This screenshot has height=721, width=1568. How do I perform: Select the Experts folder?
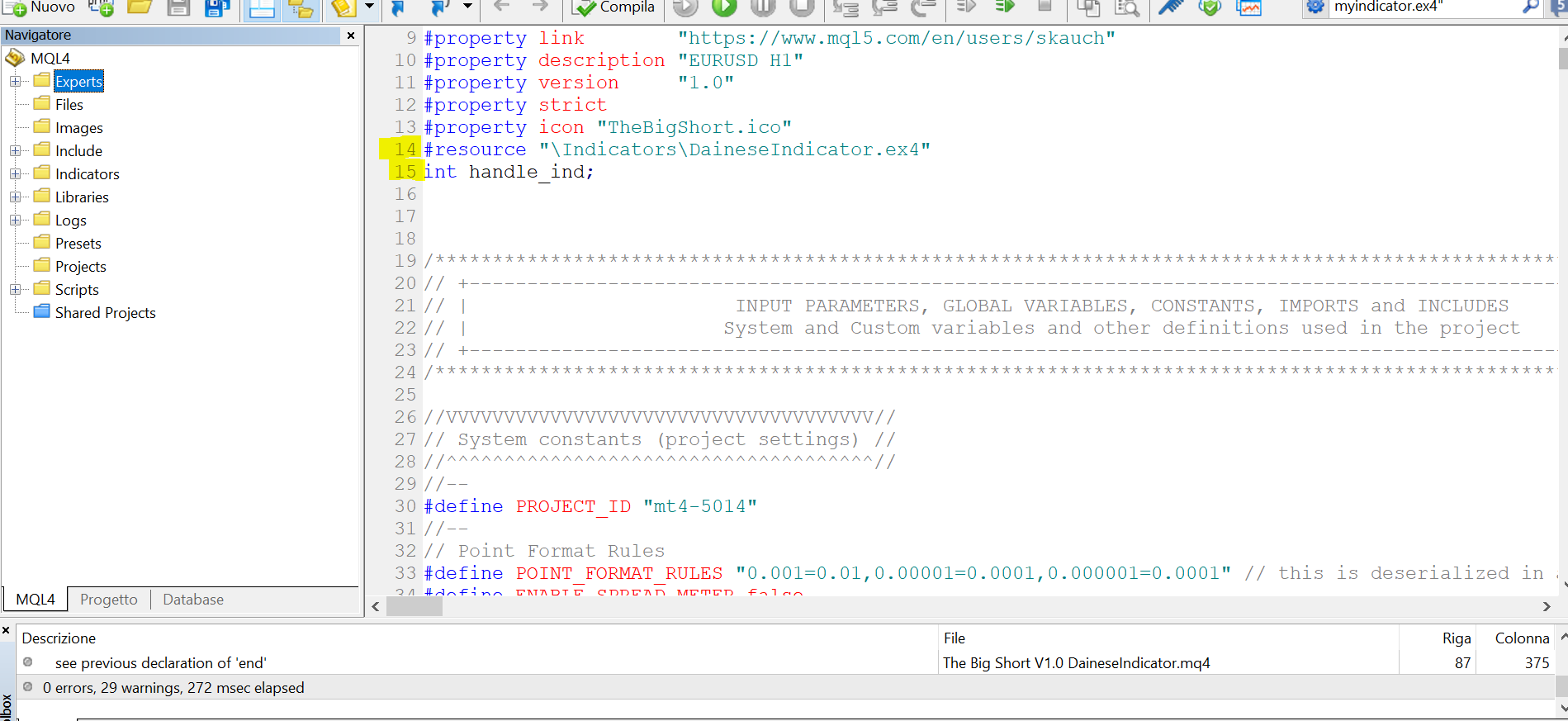[x=78, y=81]
